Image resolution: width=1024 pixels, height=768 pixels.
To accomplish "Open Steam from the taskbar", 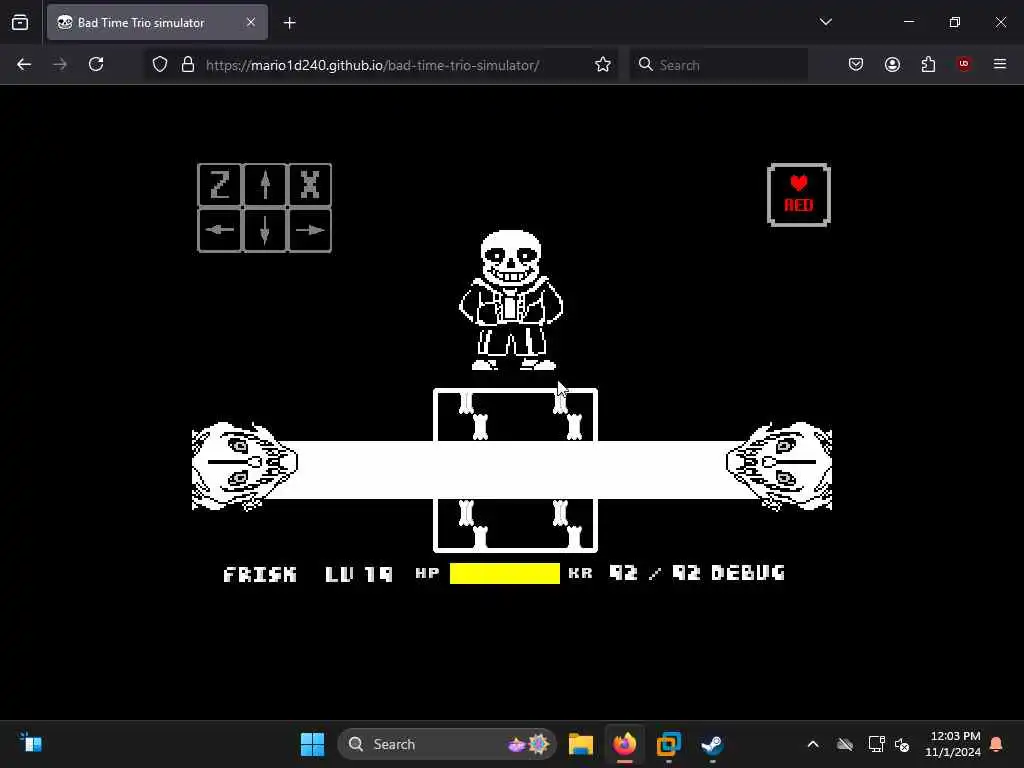I will [x=712, y=744].
